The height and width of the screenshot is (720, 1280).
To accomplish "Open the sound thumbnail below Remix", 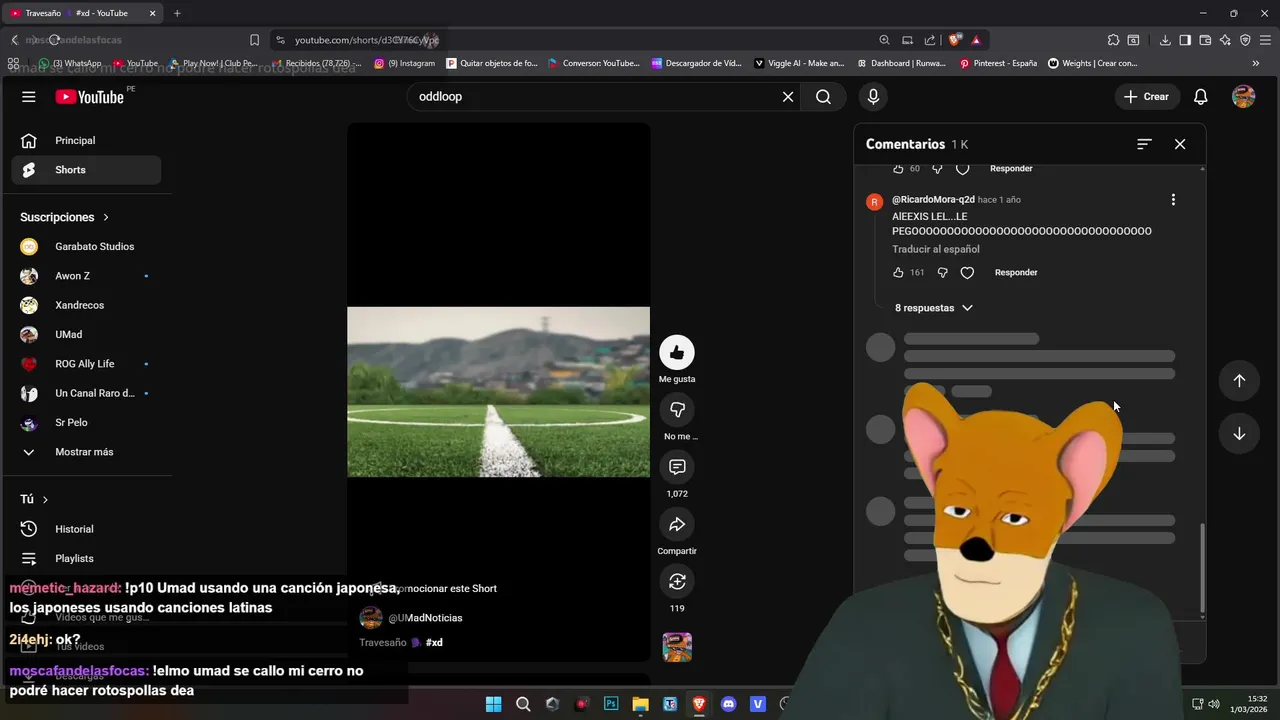I will click(677, 647).
